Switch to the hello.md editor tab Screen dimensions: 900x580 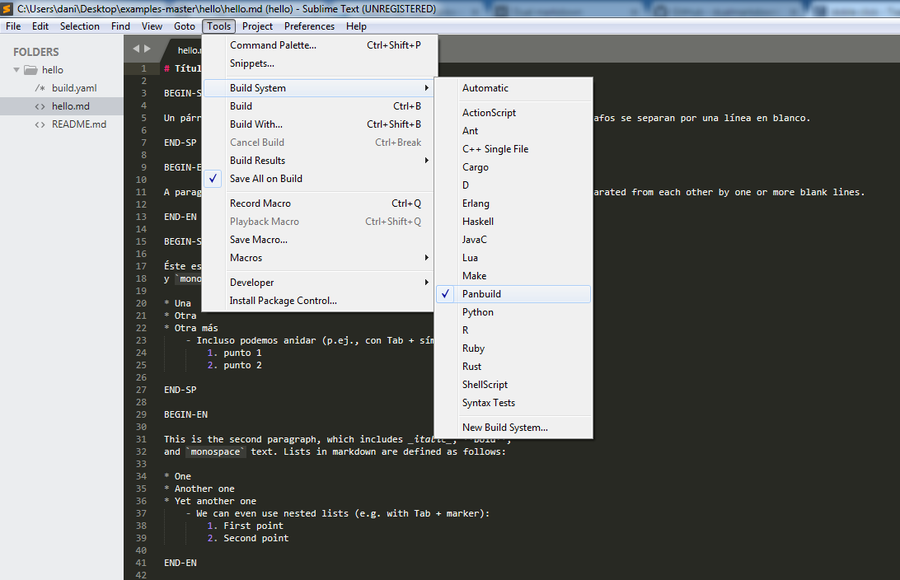[185, 50]
